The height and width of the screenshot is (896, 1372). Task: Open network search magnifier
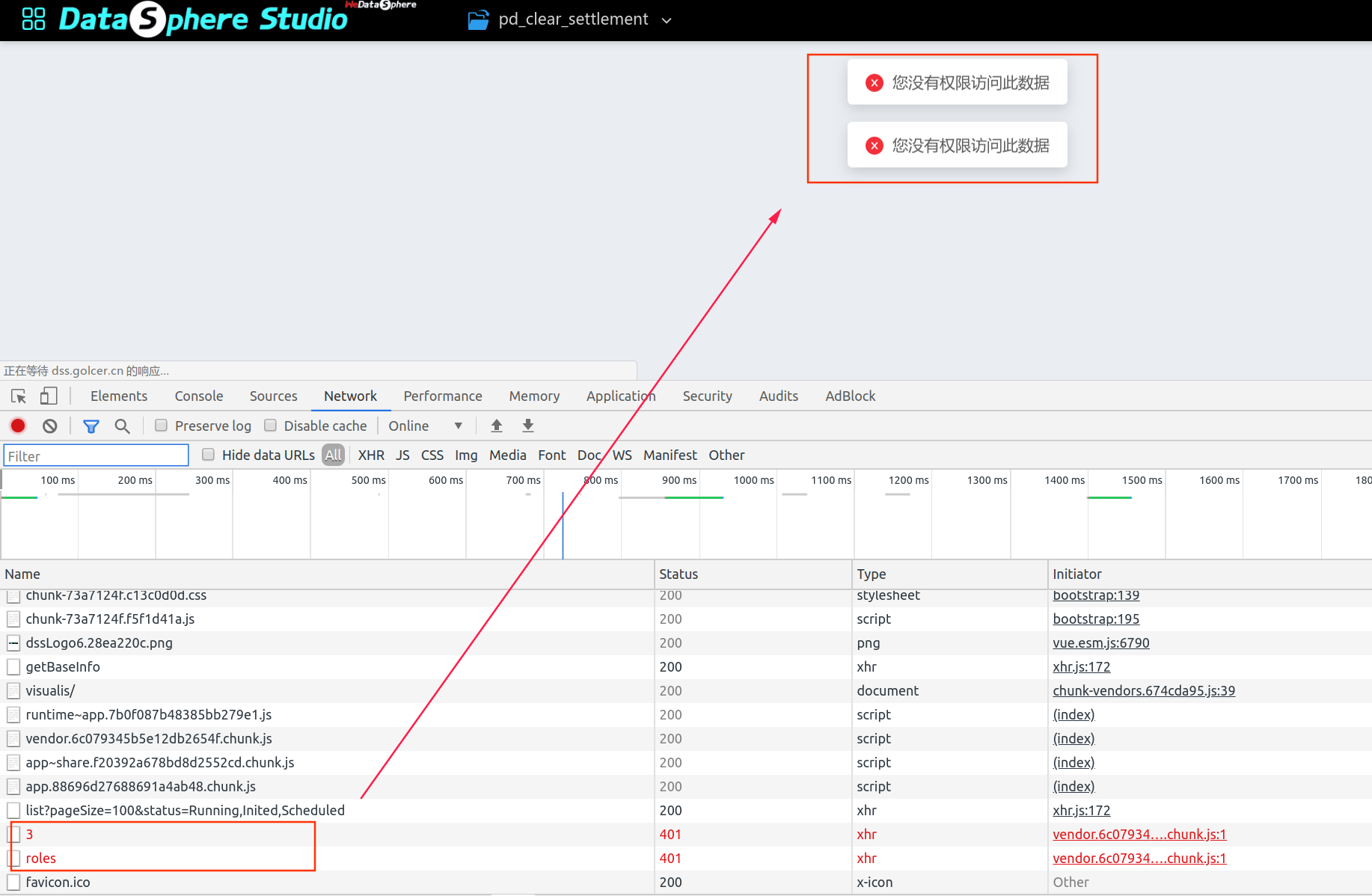122,426
